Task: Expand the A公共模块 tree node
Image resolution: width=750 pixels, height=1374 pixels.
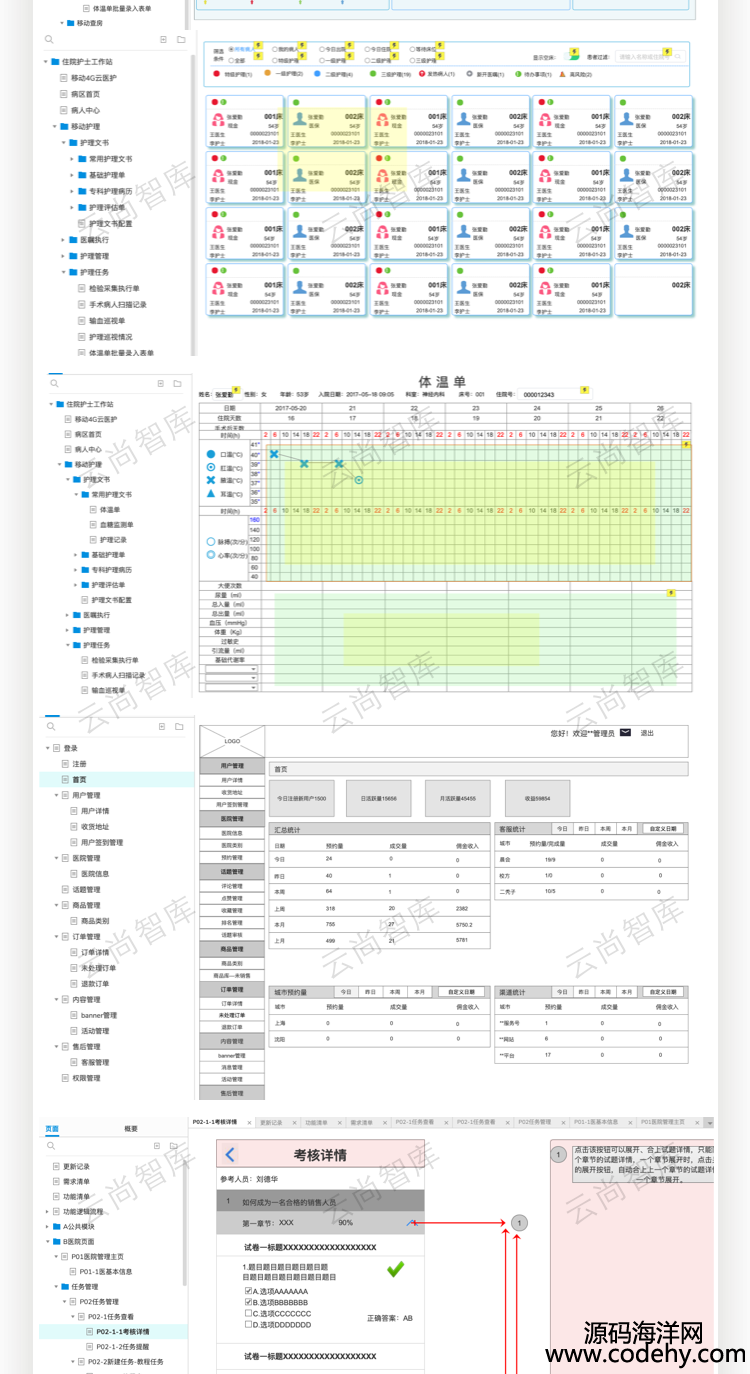Action: click(47, 1226)
